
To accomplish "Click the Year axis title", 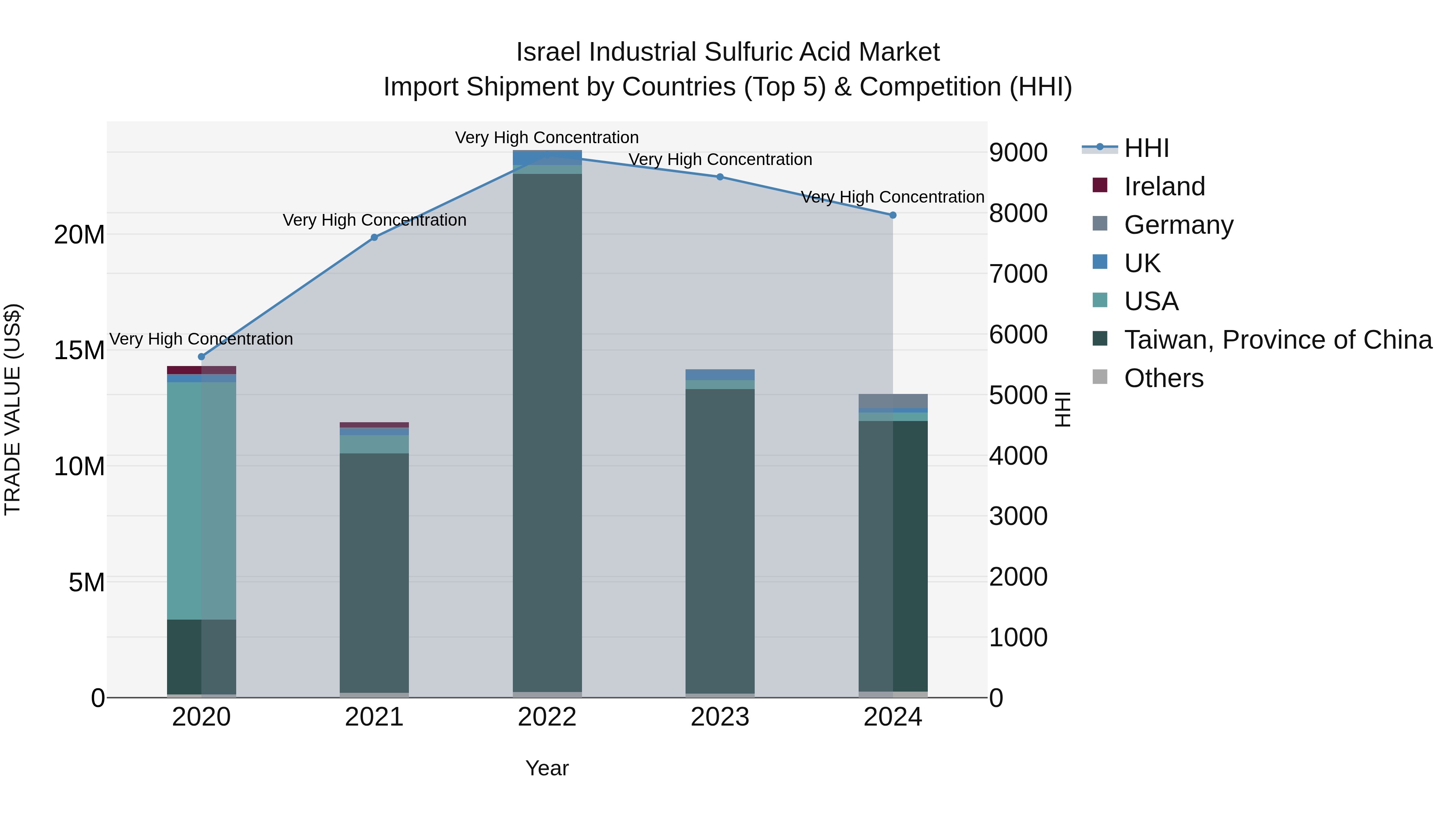I will 547,769.
